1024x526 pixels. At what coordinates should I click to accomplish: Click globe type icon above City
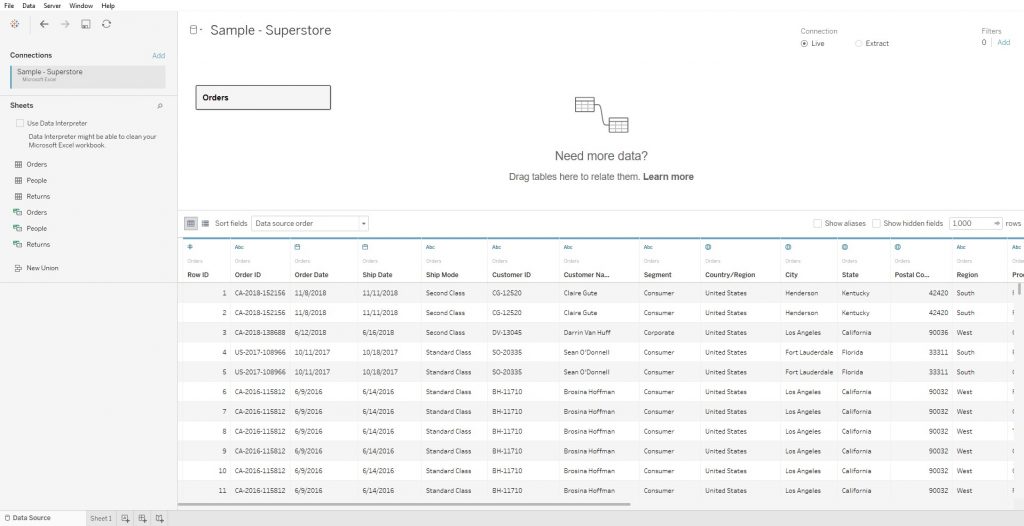pos(788,247)
